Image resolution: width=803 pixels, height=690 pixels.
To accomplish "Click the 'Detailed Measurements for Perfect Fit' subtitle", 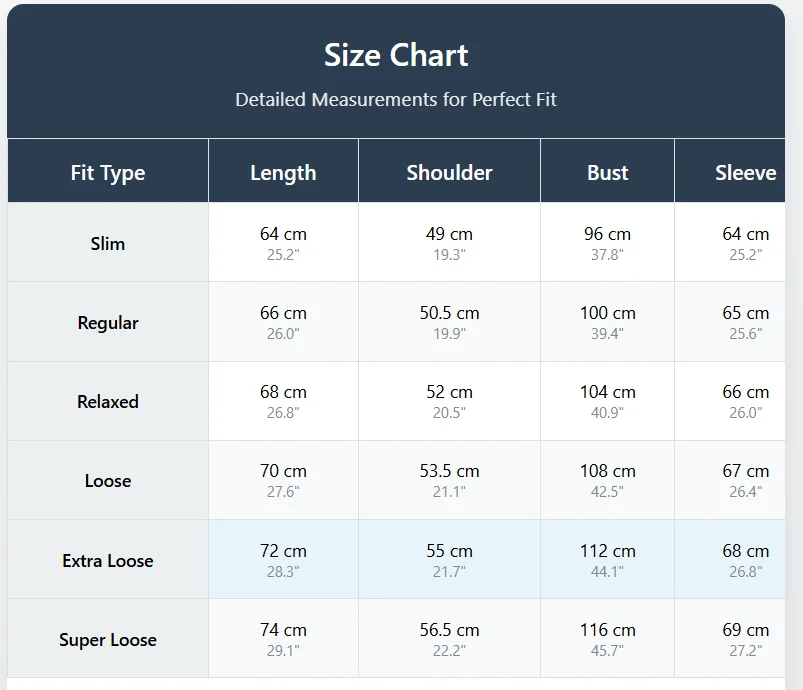I will pyautogui.click(x=396, y=100).
